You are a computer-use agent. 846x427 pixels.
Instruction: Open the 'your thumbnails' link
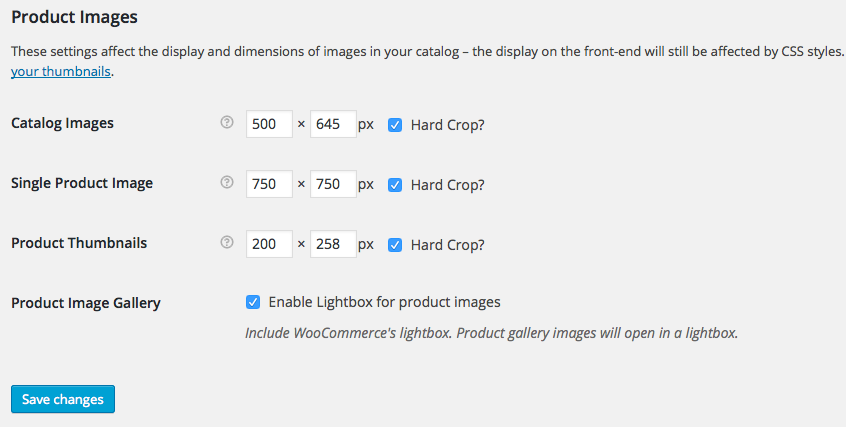(x=61, y=72)
